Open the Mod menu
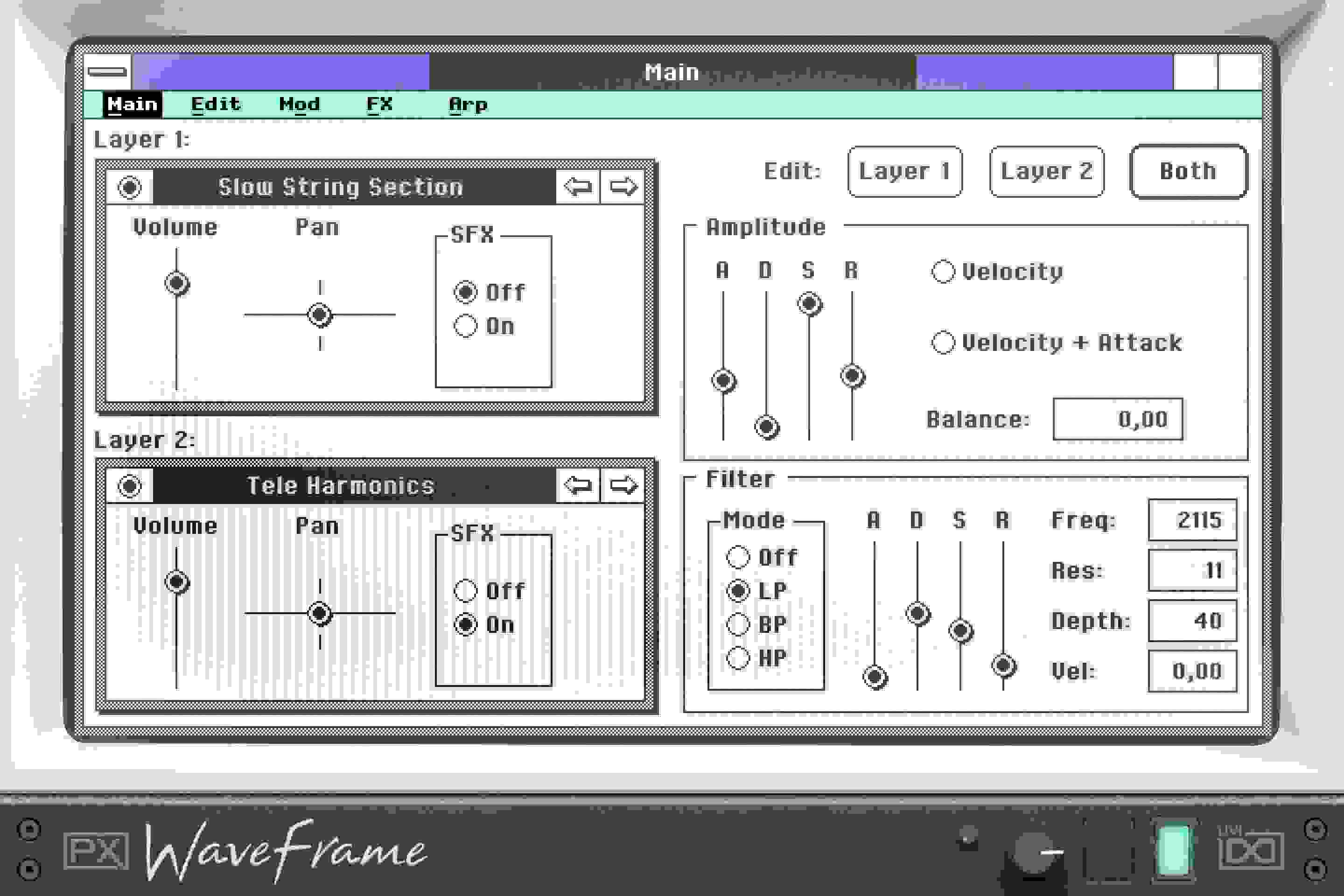This screenshot has height=896, width=1344. [x=300, y=104]
